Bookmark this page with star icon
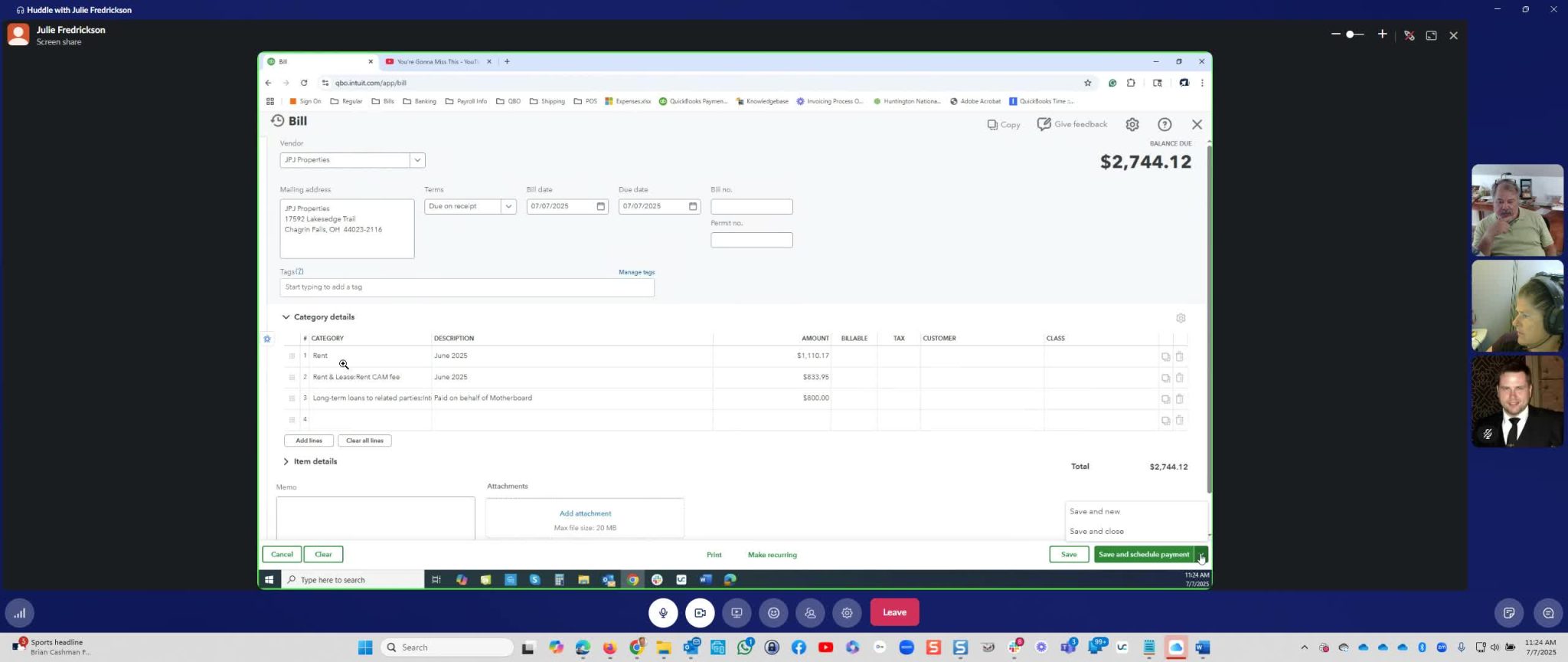Viewport: 1568px width, 662px height. point(1087,83)
